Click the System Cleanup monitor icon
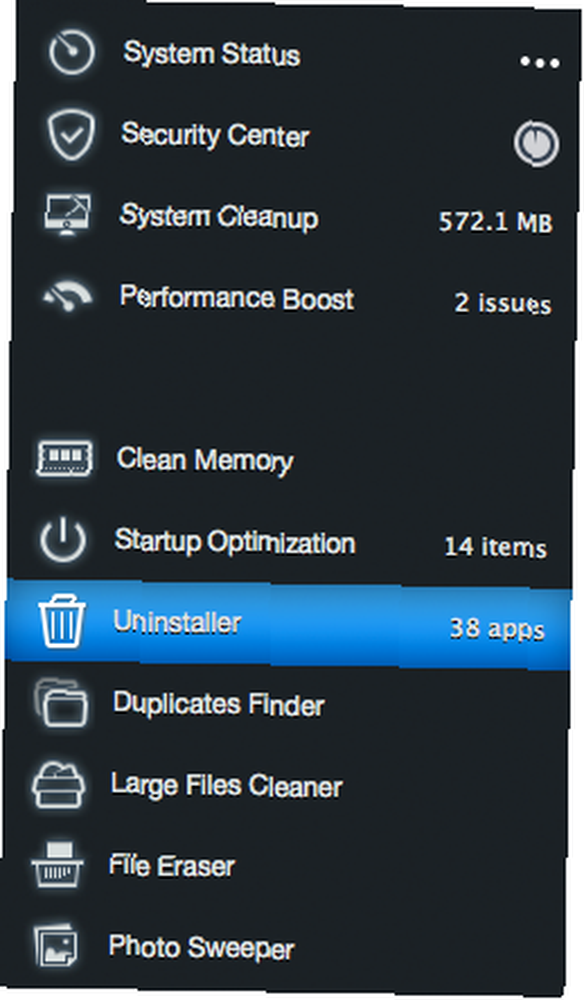This screenshot has width=584, height=1000. [x=68, y=215]
